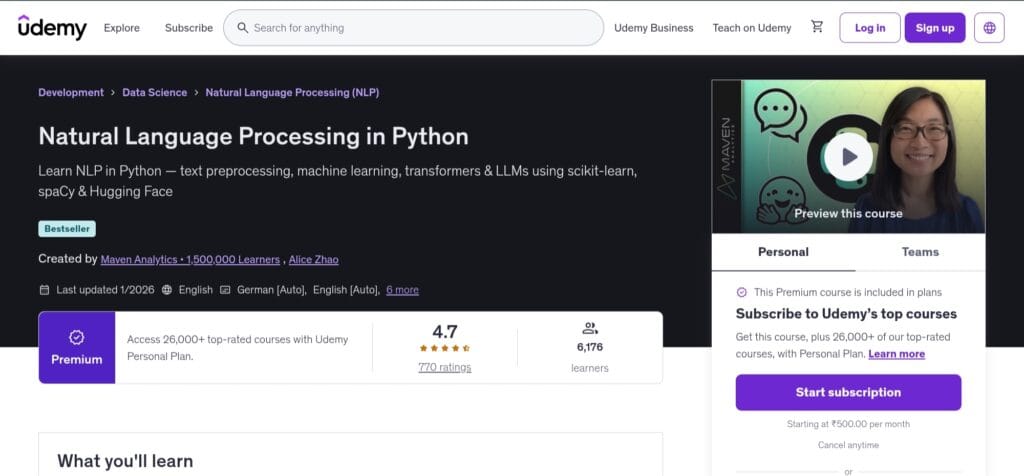Click in the Search for anything field
1024x476 pixels.
(413, 27)
